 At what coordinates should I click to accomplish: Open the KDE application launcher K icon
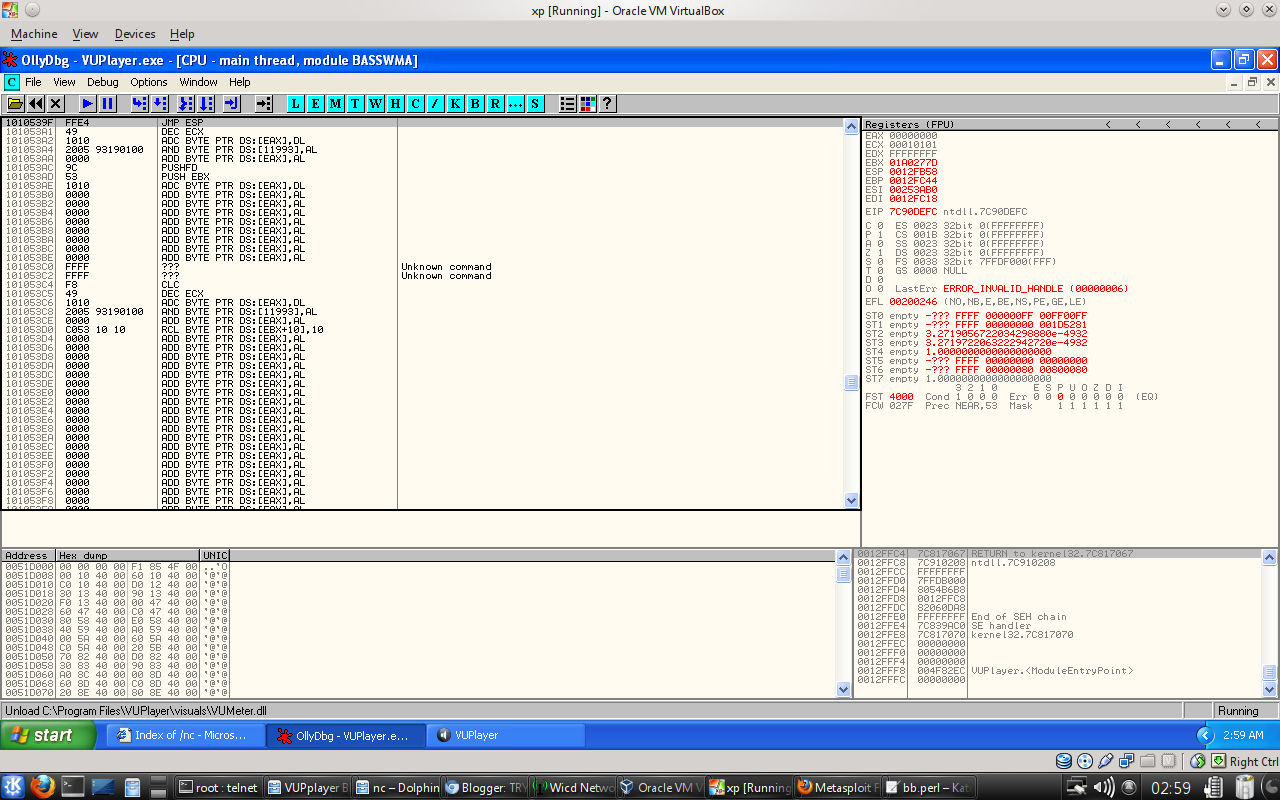pos(13,787)
